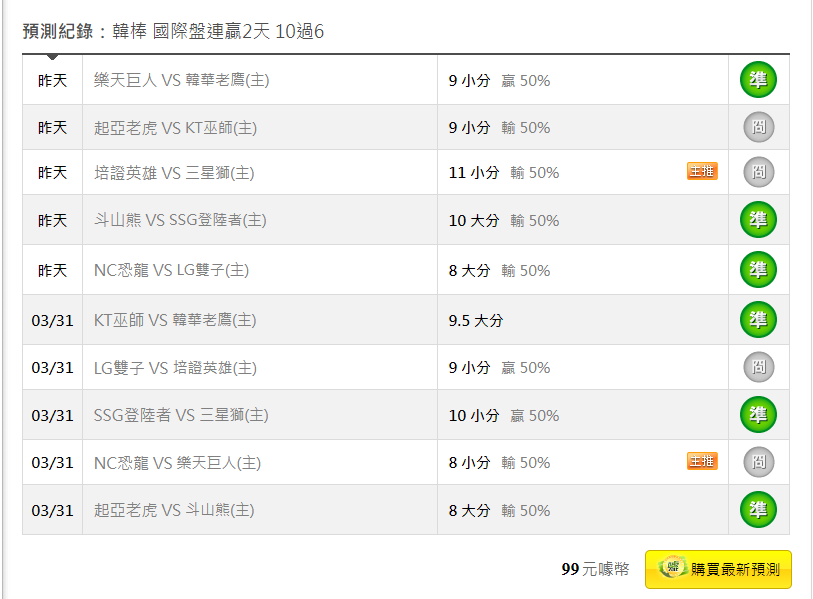The width and height of the screenshot is (813, 599).
Task: Click the orange 主推 badge on 培證英雄 VS 三星獅
Action: 702,172
